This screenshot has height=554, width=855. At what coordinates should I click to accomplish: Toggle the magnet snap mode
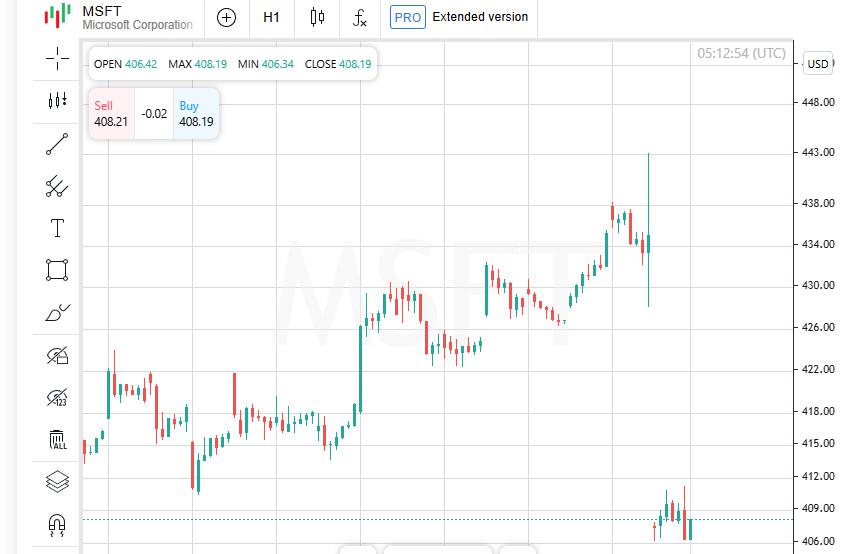point(57,525)
